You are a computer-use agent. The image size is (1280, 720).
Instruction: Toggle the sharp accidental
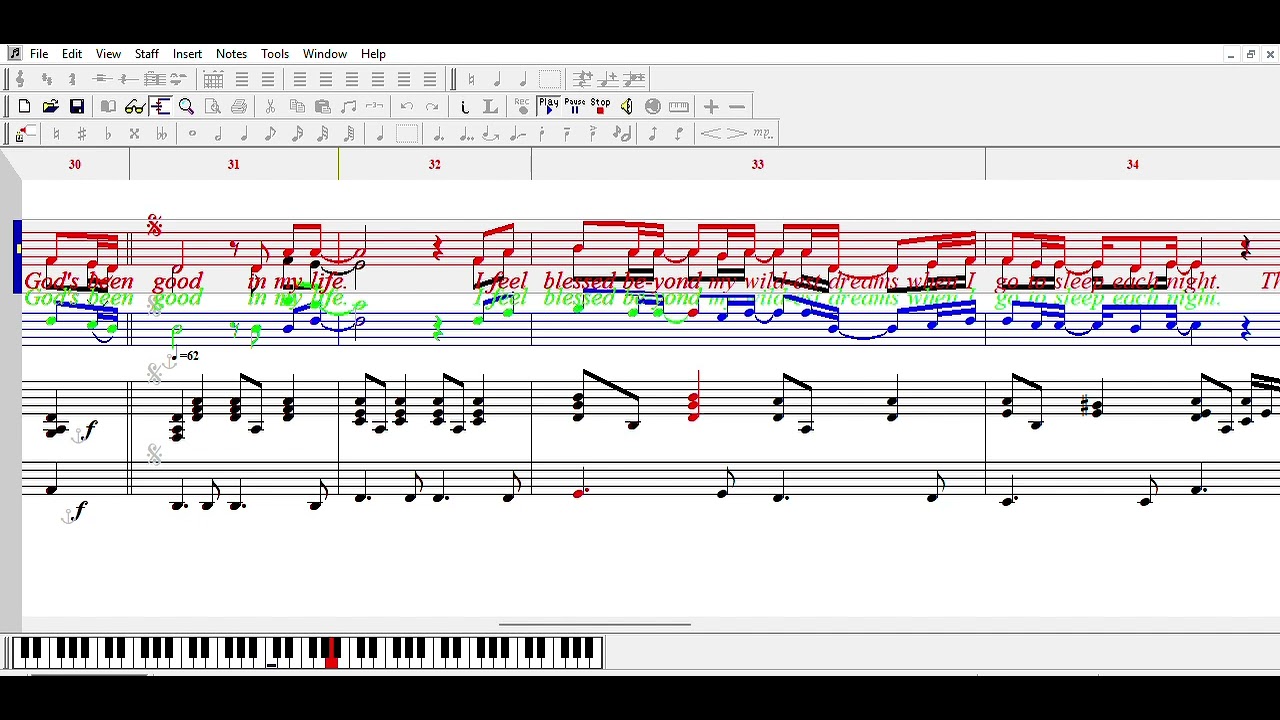[82, 134]
